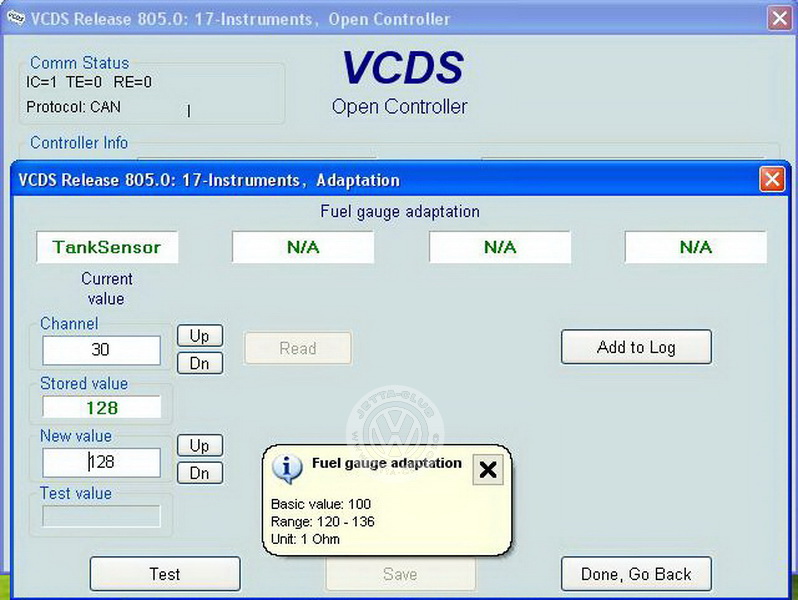Focus the New value input field
This screenshot has width=798, height=600.
coord(101,463)
